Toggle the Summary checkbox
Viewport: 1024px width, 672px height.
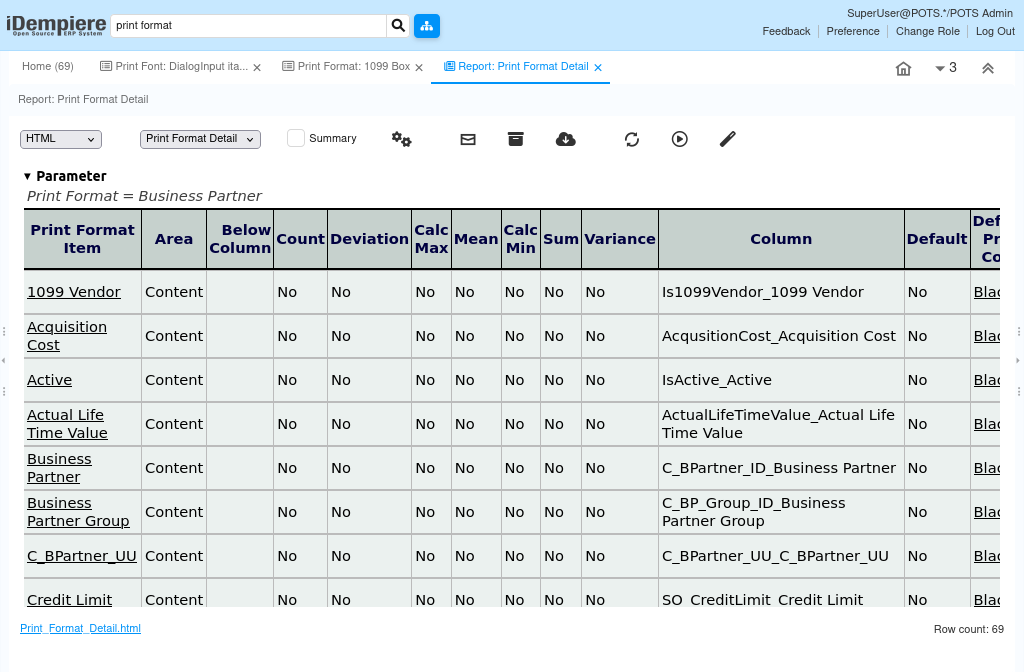[x=296, y=138]
